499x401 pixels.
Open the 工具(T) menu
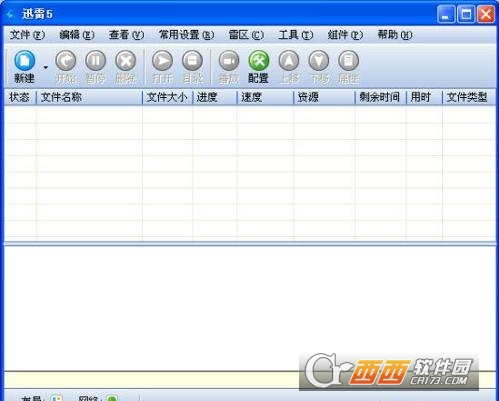tap(296, 35)
